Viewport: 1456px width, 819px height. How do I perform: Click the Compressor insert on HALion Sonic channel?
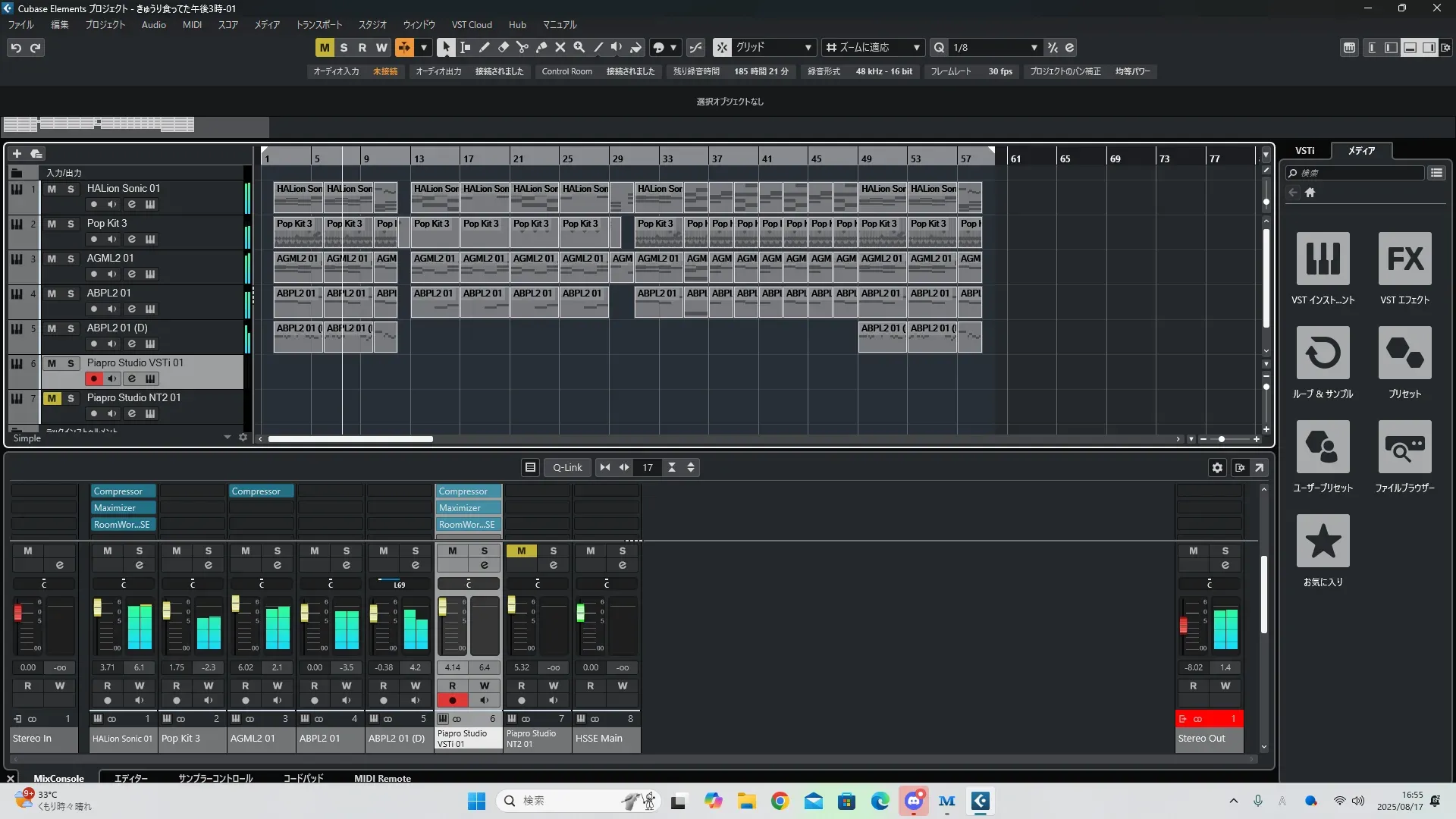click(123, 491)
